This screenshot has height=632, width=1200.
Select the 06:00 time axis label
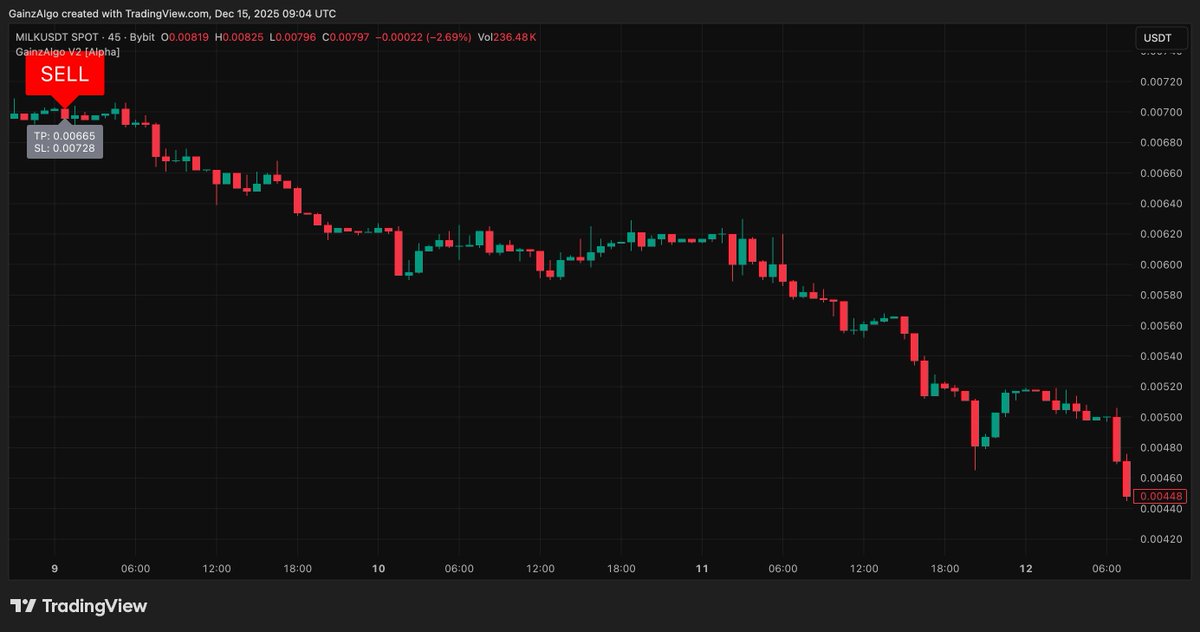pyautogui.click(x=135, y=568)
